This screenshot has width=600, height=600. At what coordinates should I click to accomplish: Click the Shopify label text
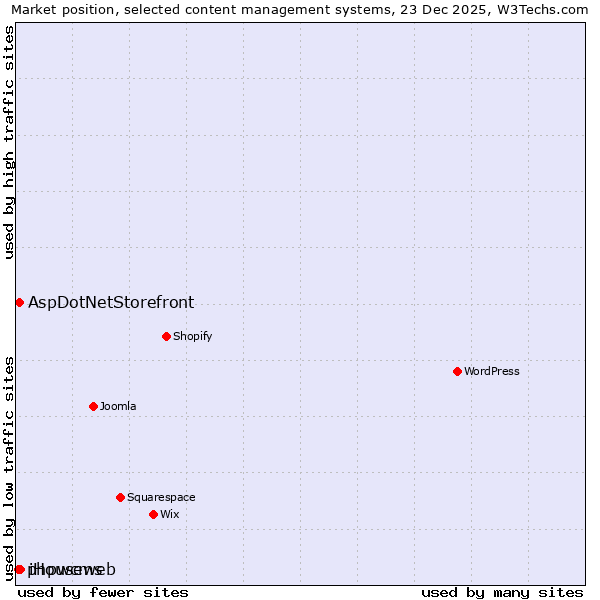click(192, 336)
